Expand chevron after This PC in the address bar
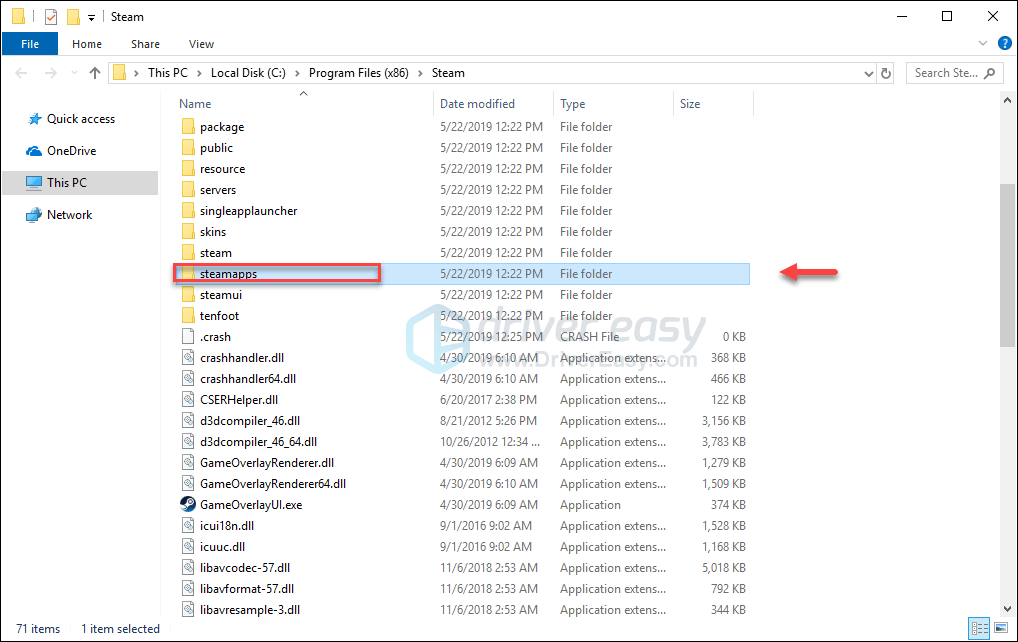Viewport: 1018px width, 642px height. pos(199,73)
